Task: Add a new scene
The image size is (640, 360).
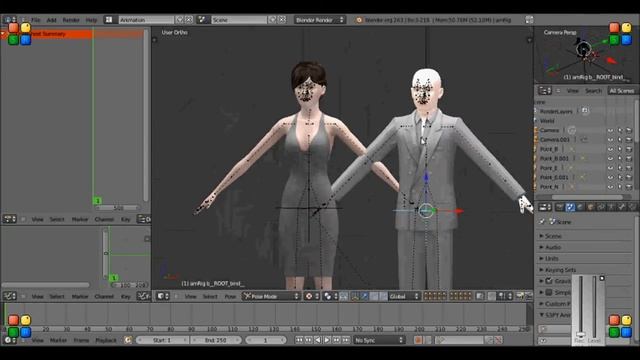Action: tap(273, 20)
